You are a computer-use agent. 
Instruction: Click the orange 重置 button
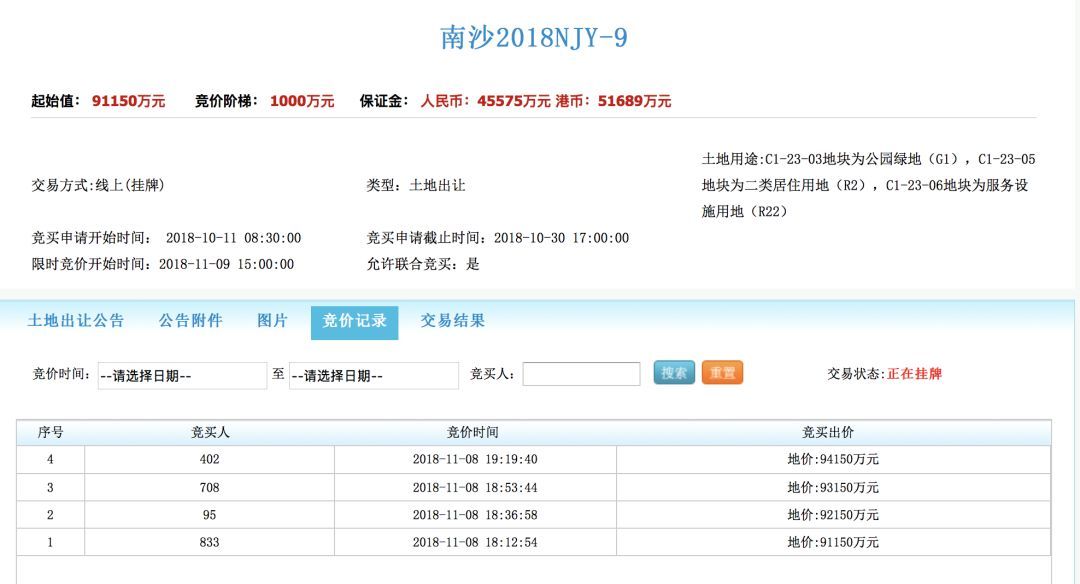(722, 373)
